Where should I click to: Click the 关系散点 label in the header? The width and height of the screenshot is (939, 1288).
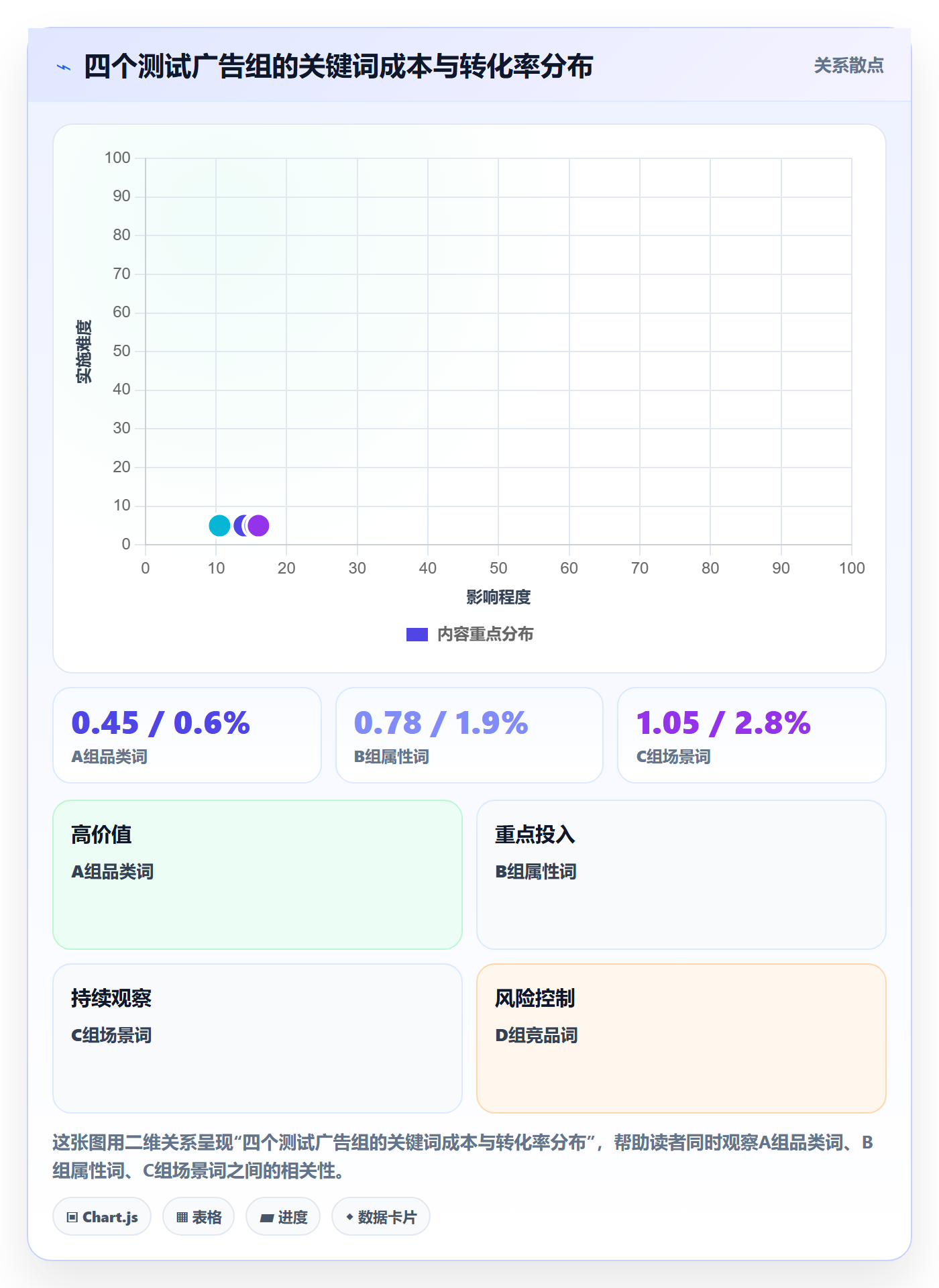click(x=848, y=66)
